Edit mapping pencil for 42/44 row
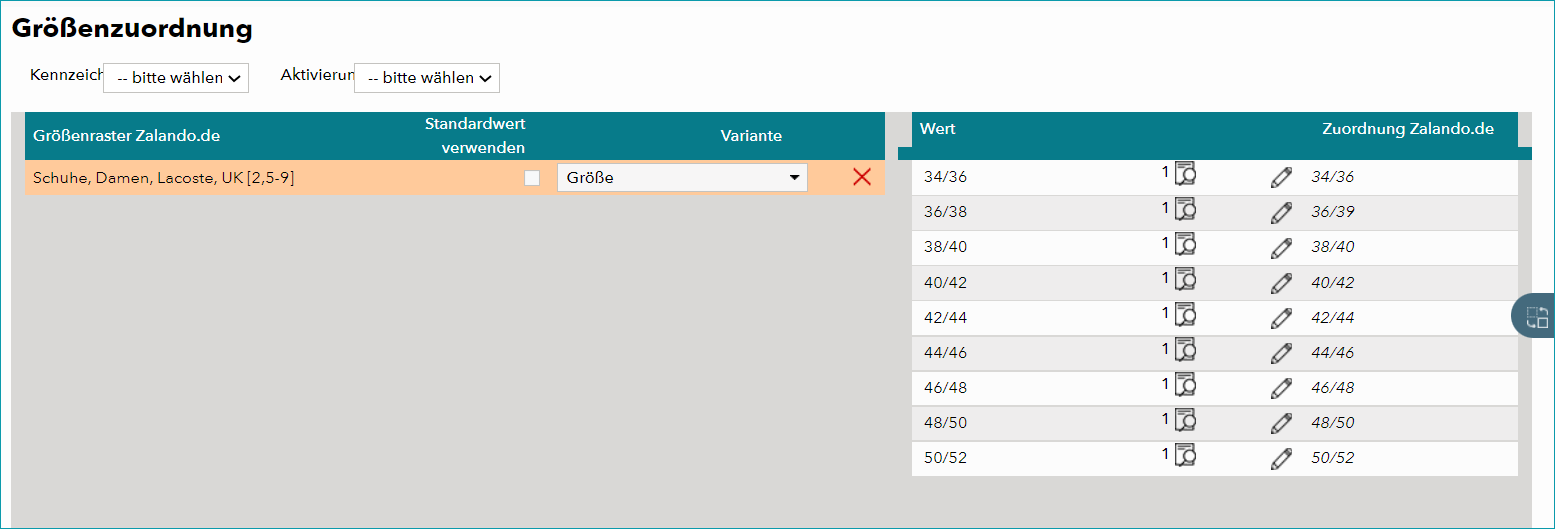Screen dimensions: 1555x529 [1281, 318]
